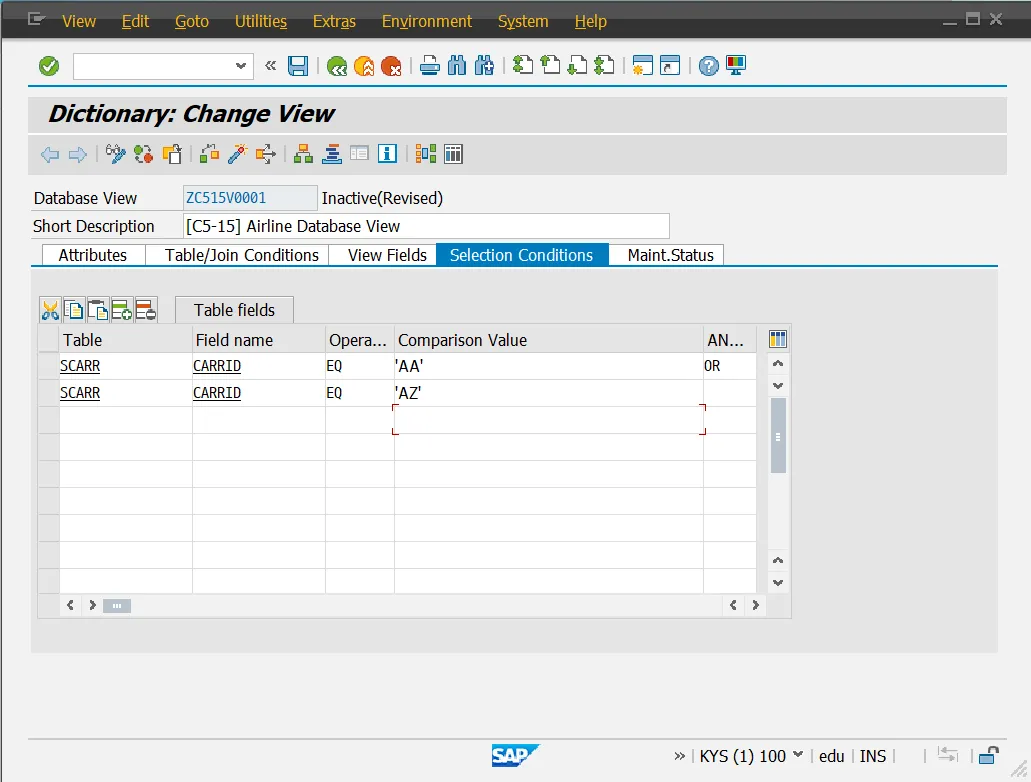This screenshot has height=782, width=1031.
Task: Select the row selector for 'AA' condition
Action: 49,366
